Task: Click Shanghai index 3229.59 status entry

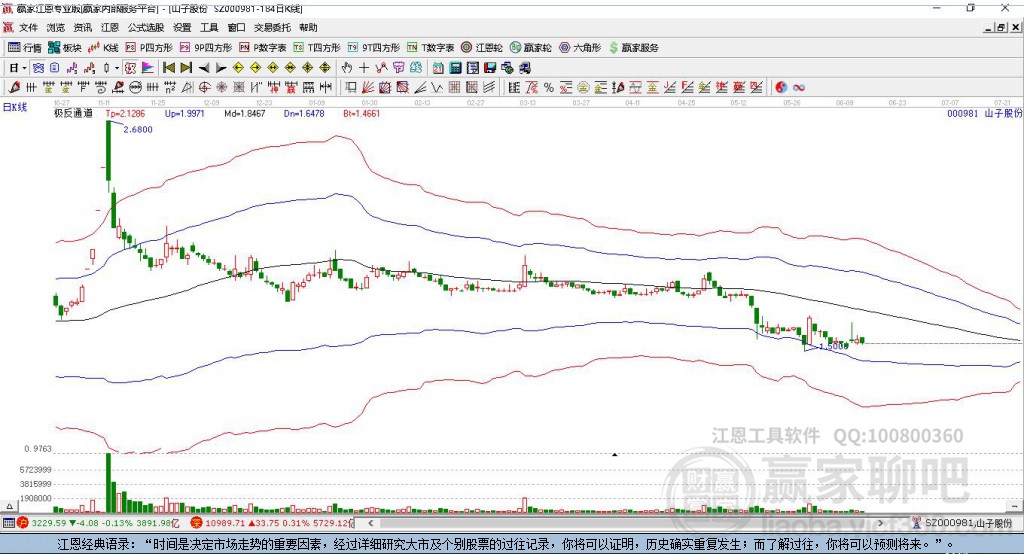Action: click(98, 523)
